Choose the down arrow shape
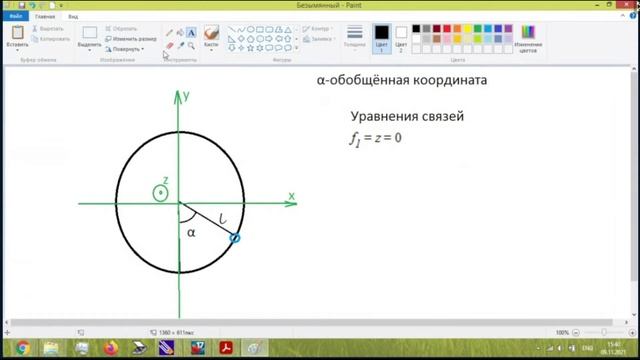The image size is (640, 360). [x=231, y=48]
